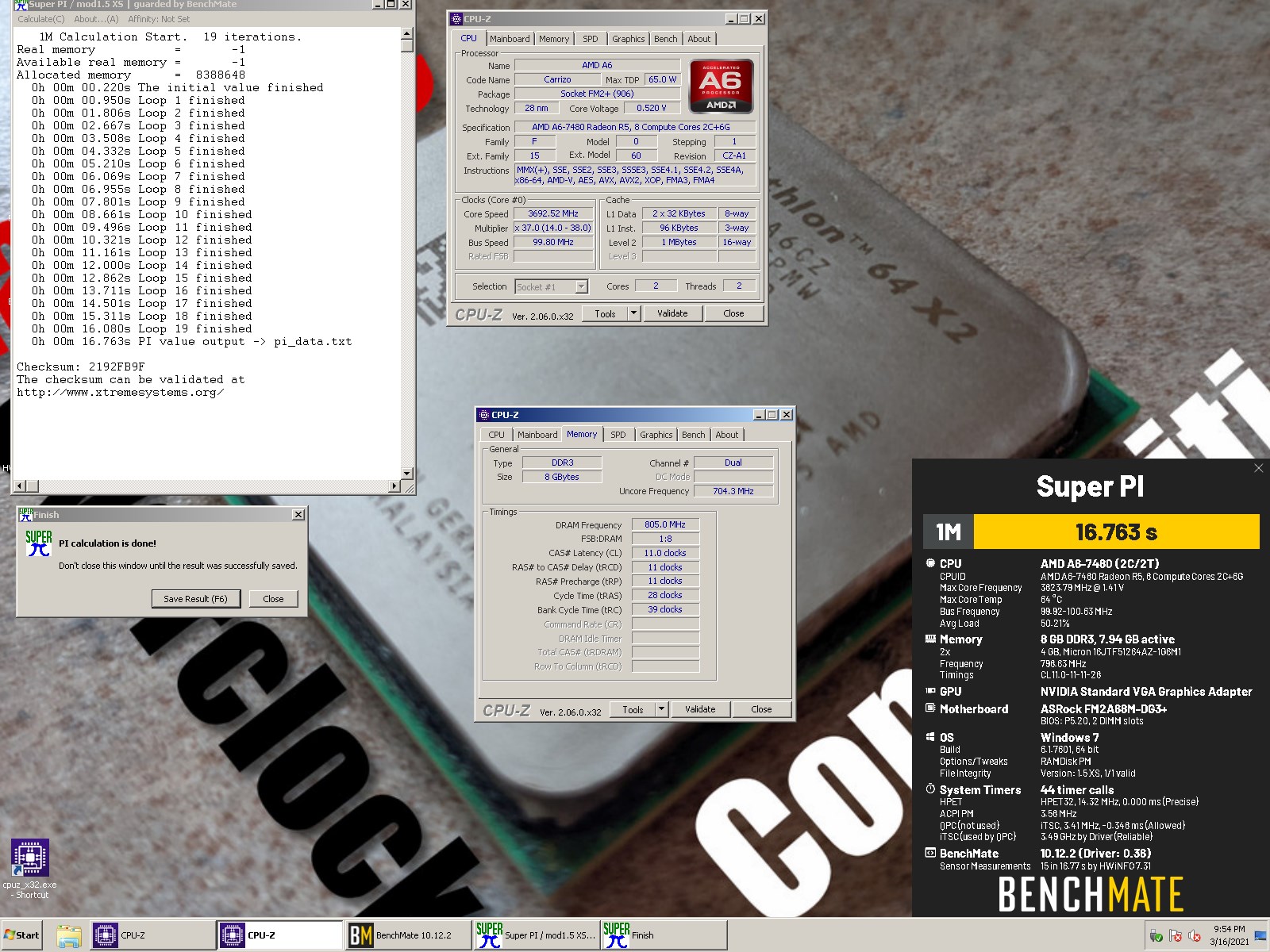
Task: Click the 16.763 s result bar
Action: [x=1116, y=532]
